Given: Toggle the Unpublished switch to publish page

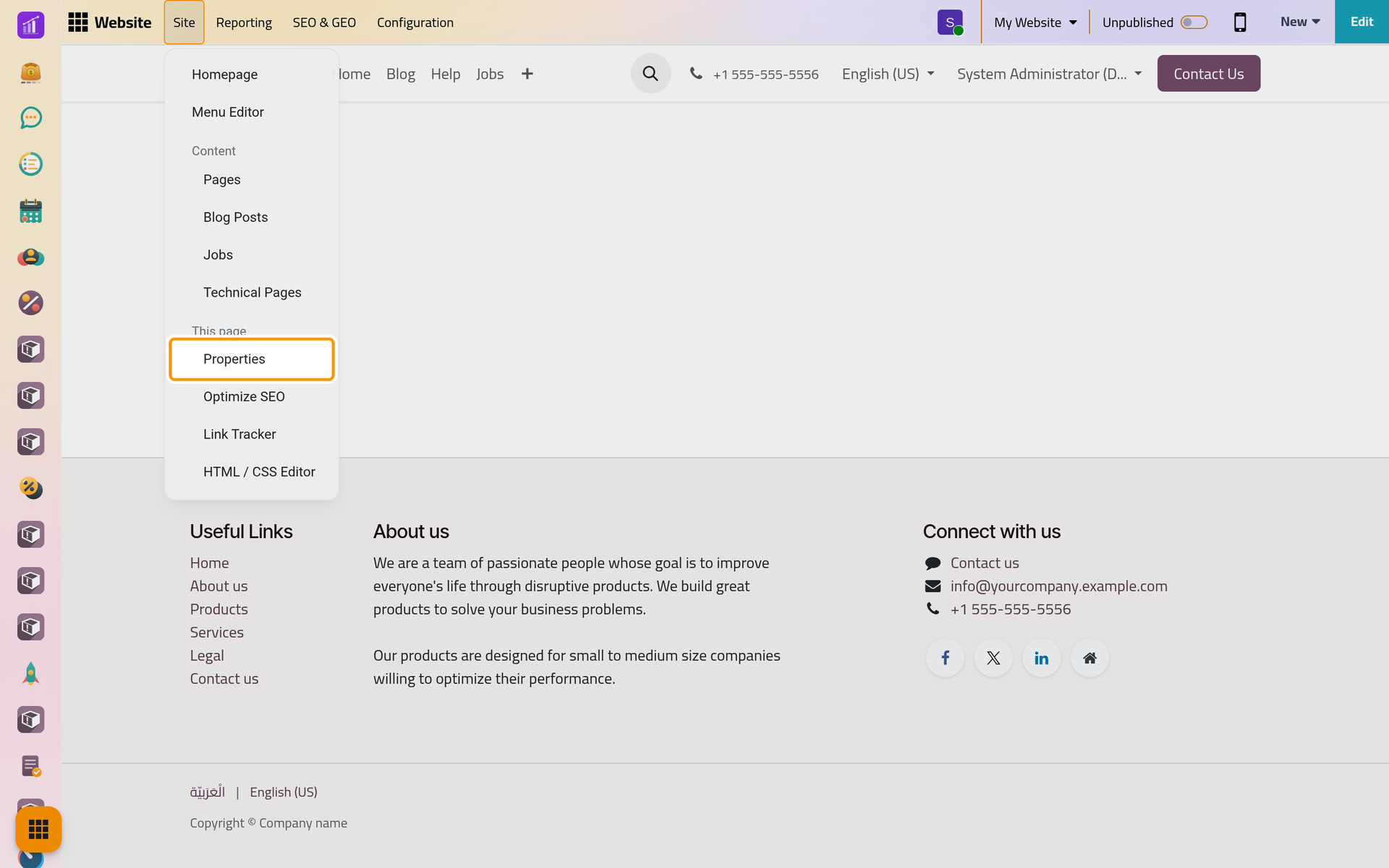Looking at the screenshot, I should point(1194,22).
